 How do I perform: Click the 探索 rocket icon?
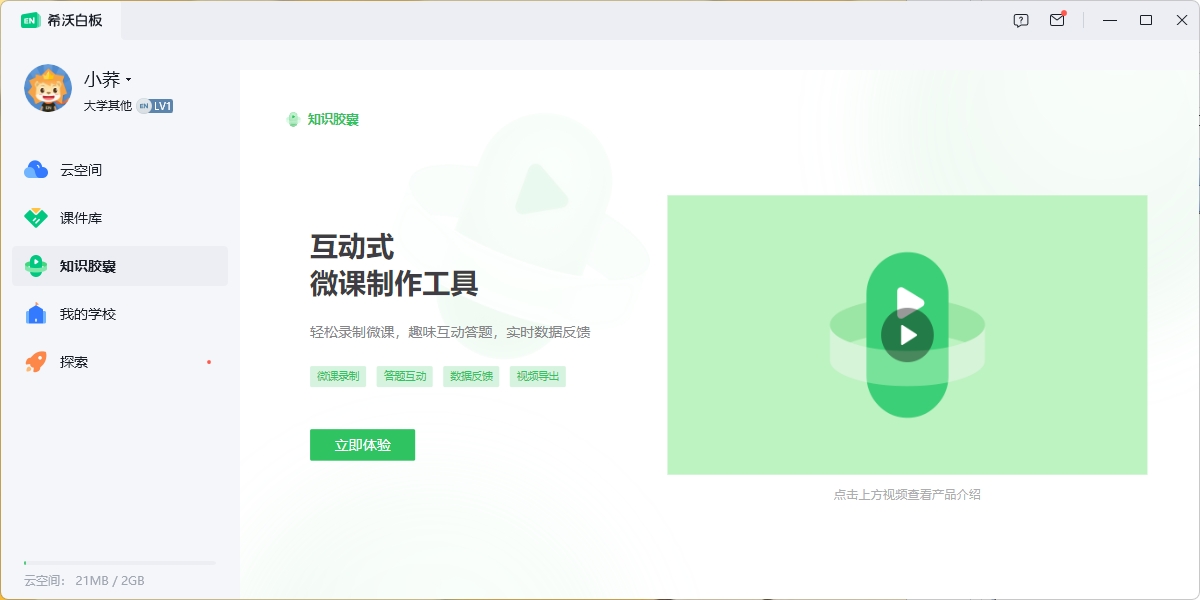click(x=36, y=362)
